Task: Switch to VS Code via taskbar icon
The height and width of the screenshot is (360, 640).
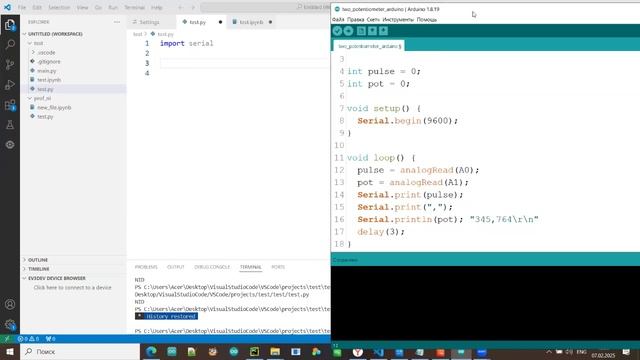Action: [378, 352]
